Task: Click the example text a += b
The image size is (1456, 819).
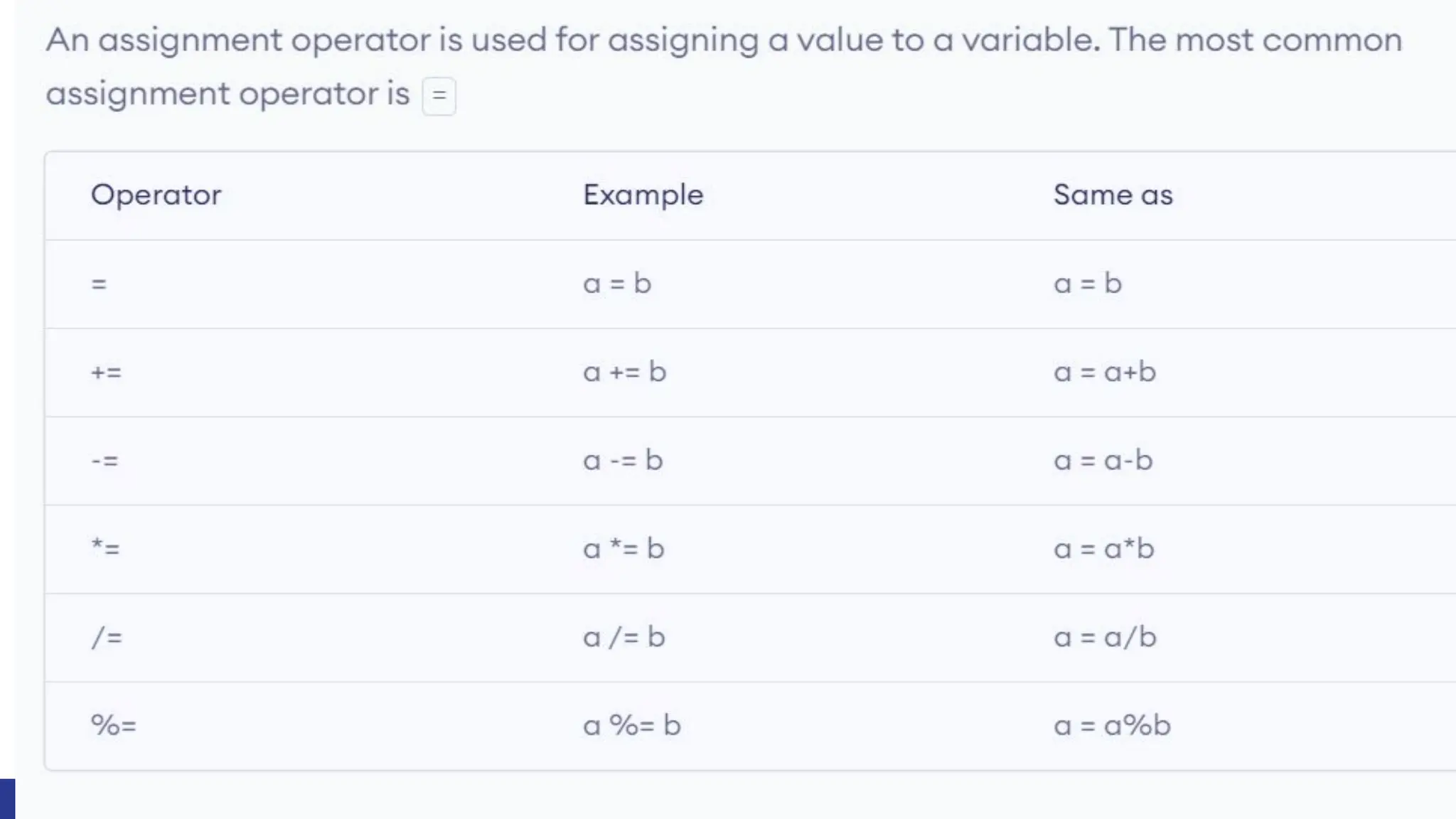Action: point(624,373)
